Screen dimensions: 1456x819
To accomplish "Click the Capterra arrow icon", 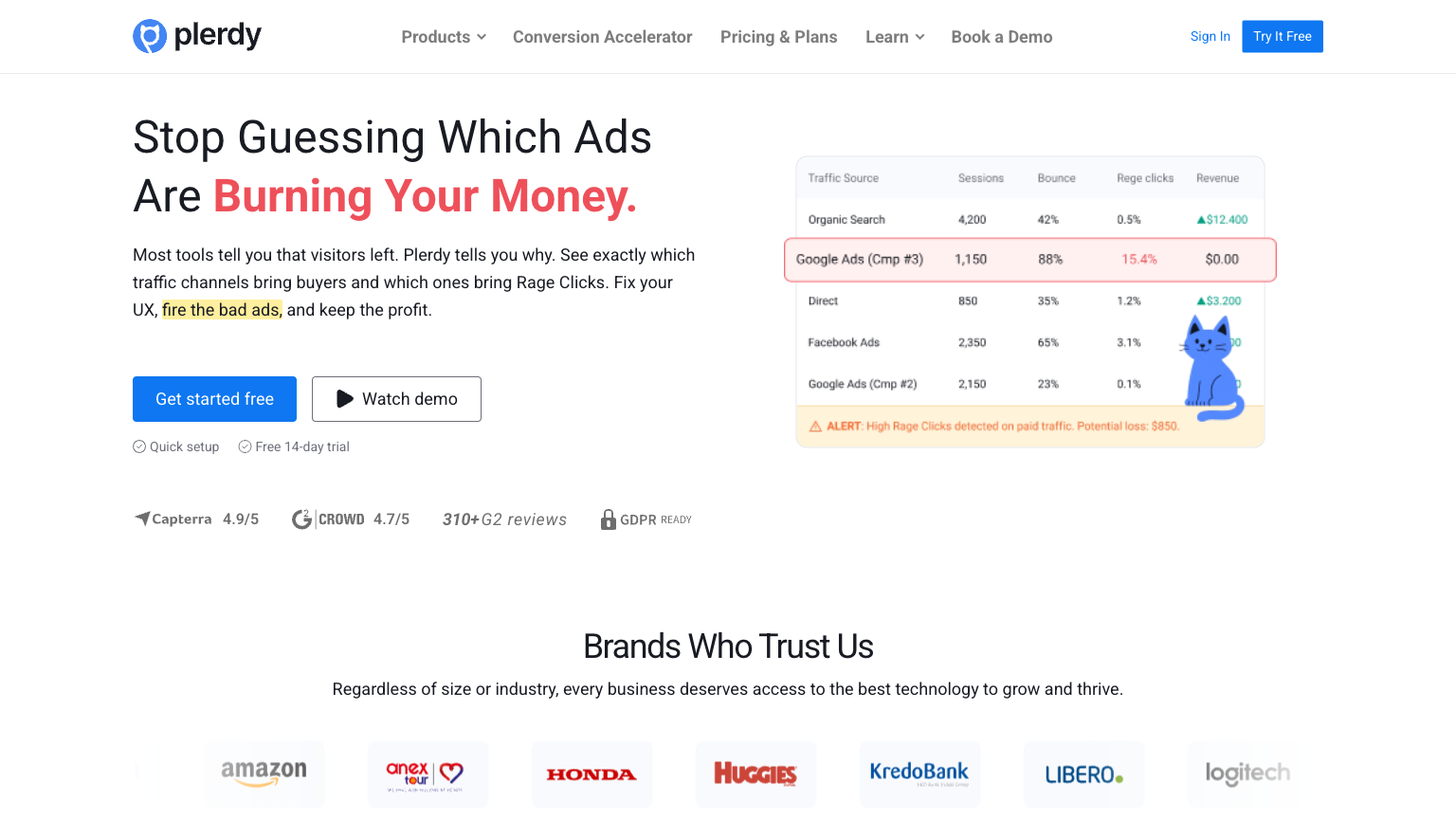I will click(x=142, y=519).
